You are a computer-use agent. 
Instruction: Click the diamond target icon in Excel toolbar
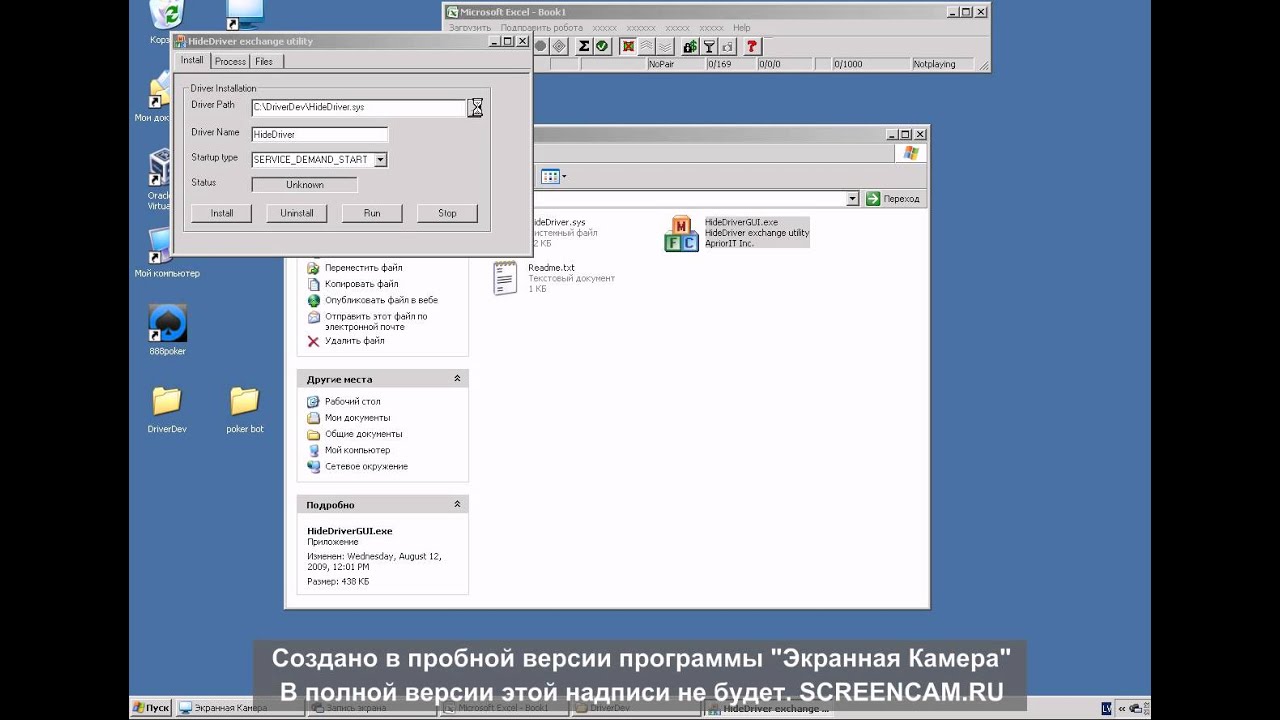point(559,46)
